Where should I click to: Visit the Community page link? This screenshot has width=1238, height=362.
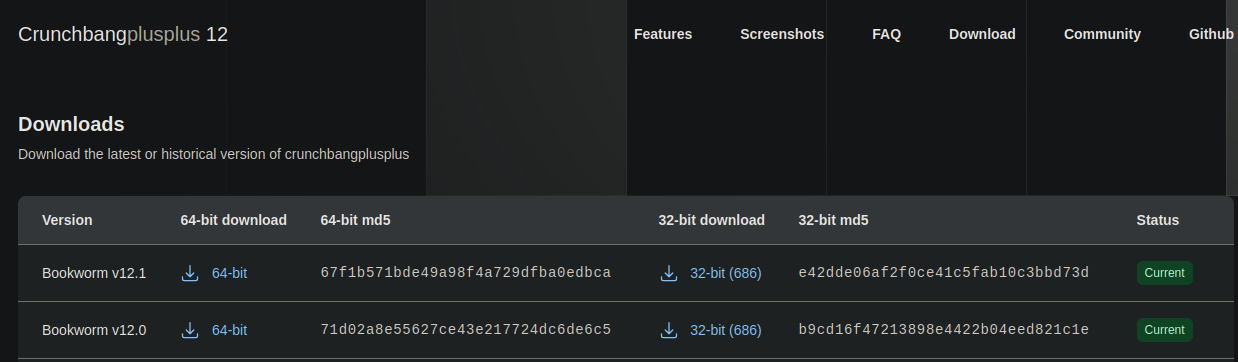(x=1102, y=34)
